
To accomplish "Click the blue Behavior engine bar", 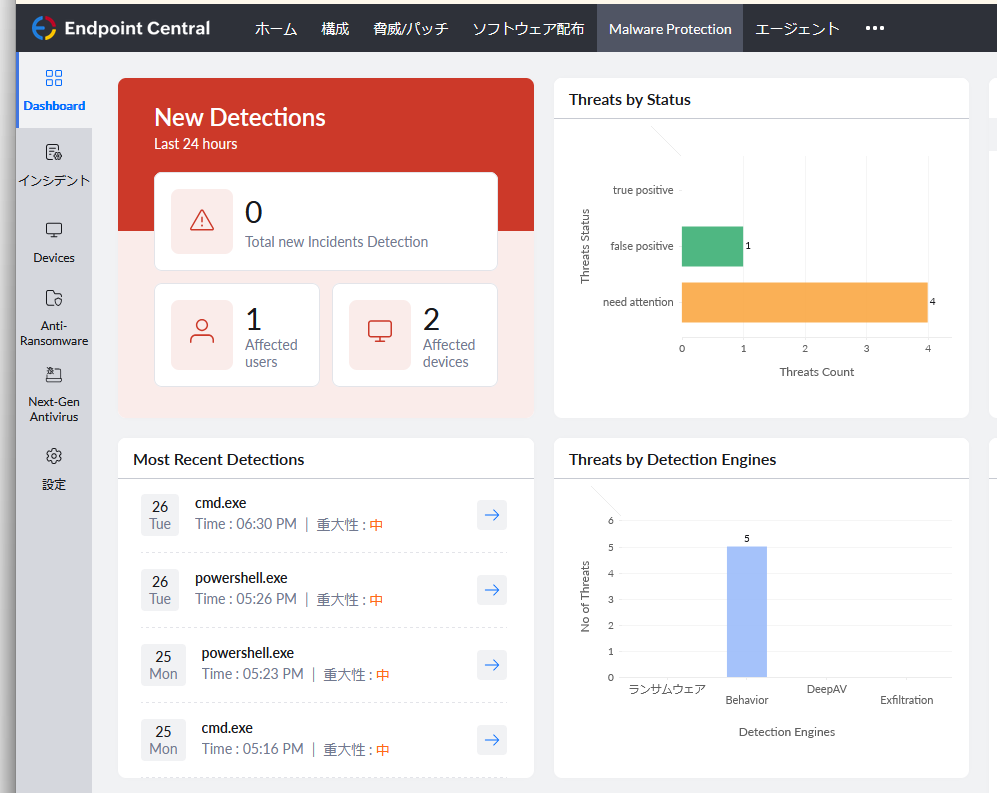I will point(746,612).
